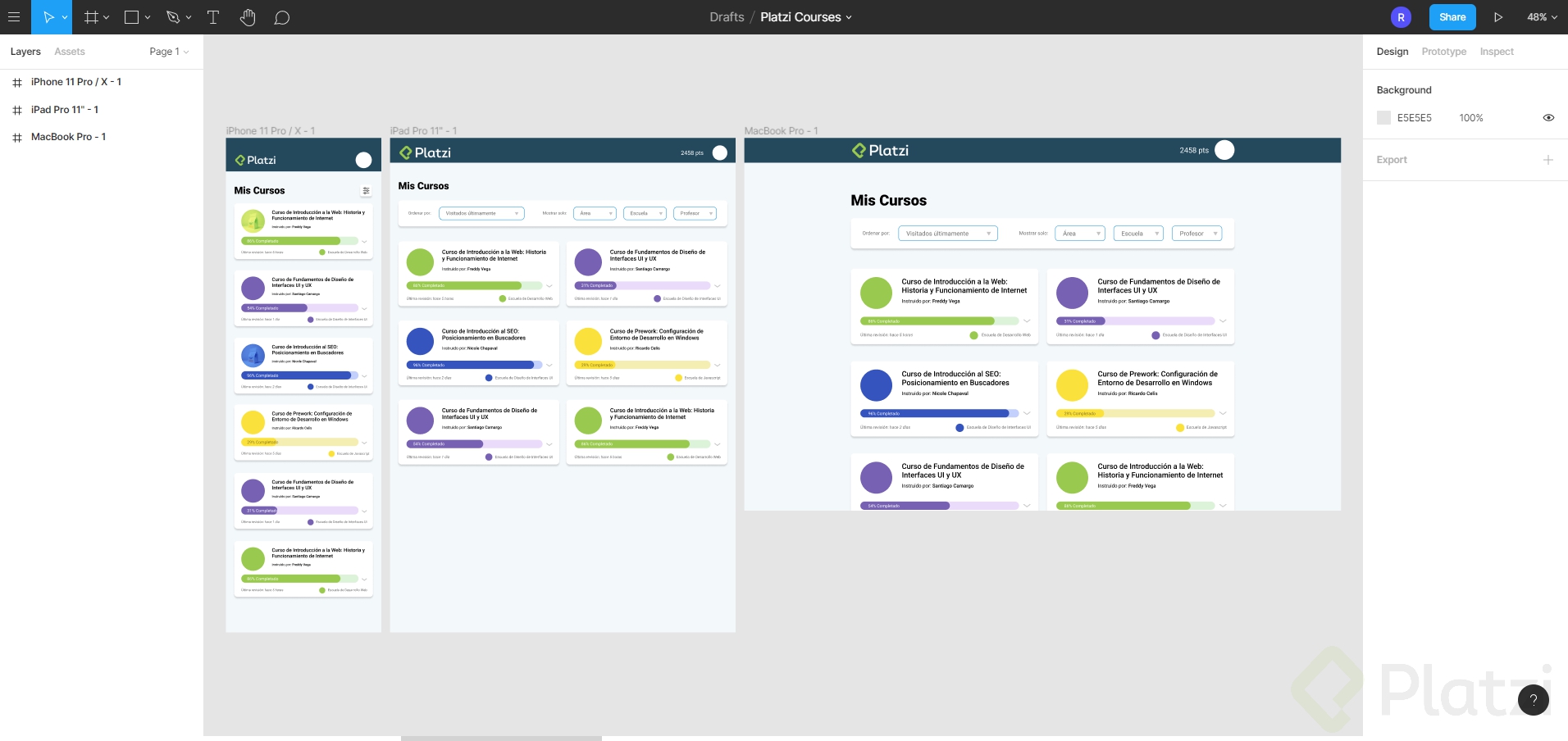This screenshot has height=741, width=1568.
Task: Click the iPad Pro 11" frame label on canvas
Action: tap(424, 131)
